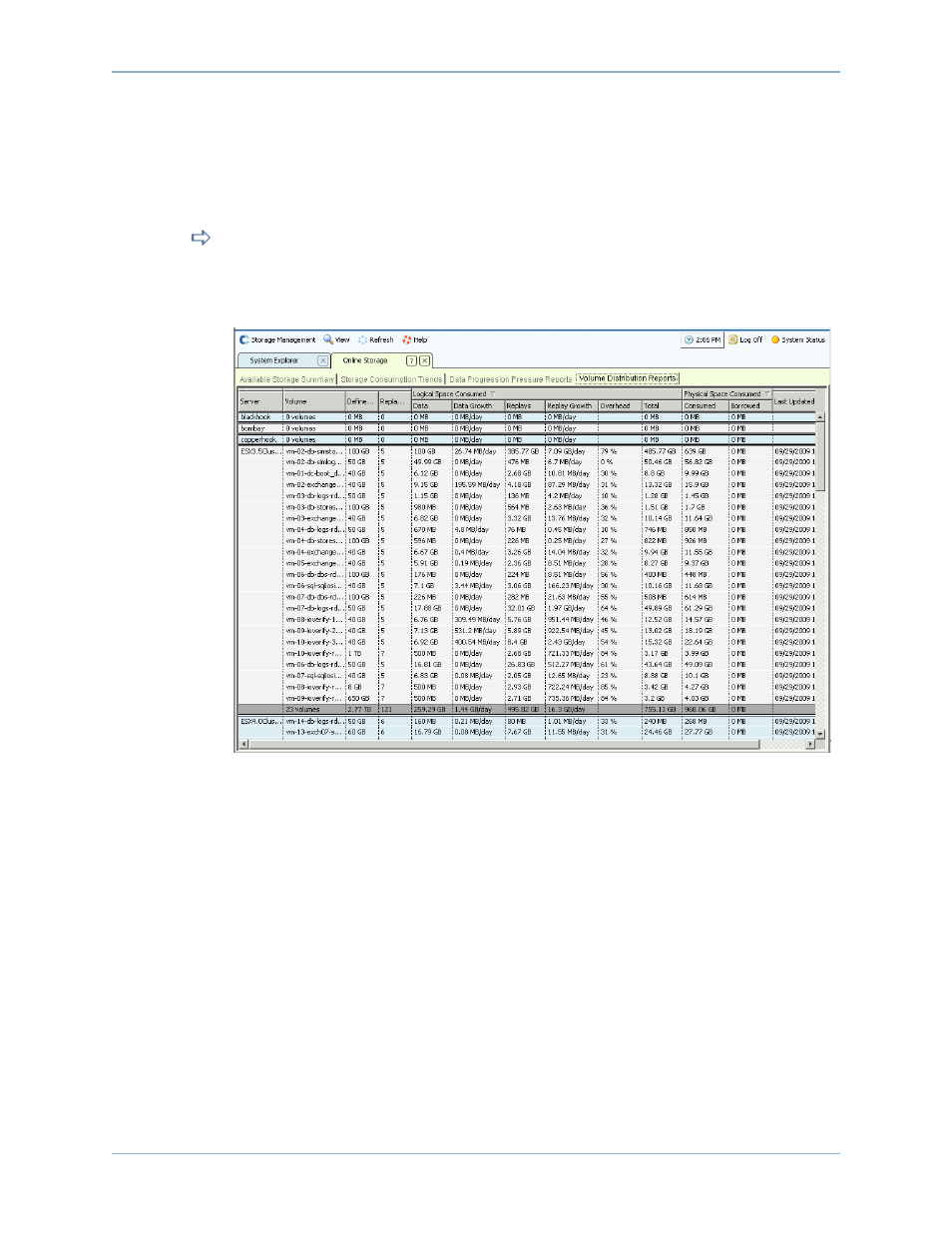Switch to the System Explorer tab

coord(274,360)
